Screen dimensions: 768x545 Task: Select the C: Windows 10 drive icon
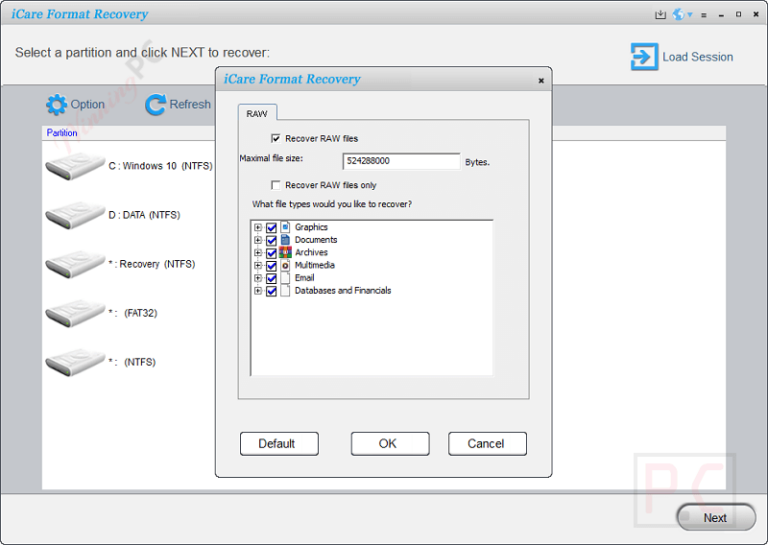point(75,166)
